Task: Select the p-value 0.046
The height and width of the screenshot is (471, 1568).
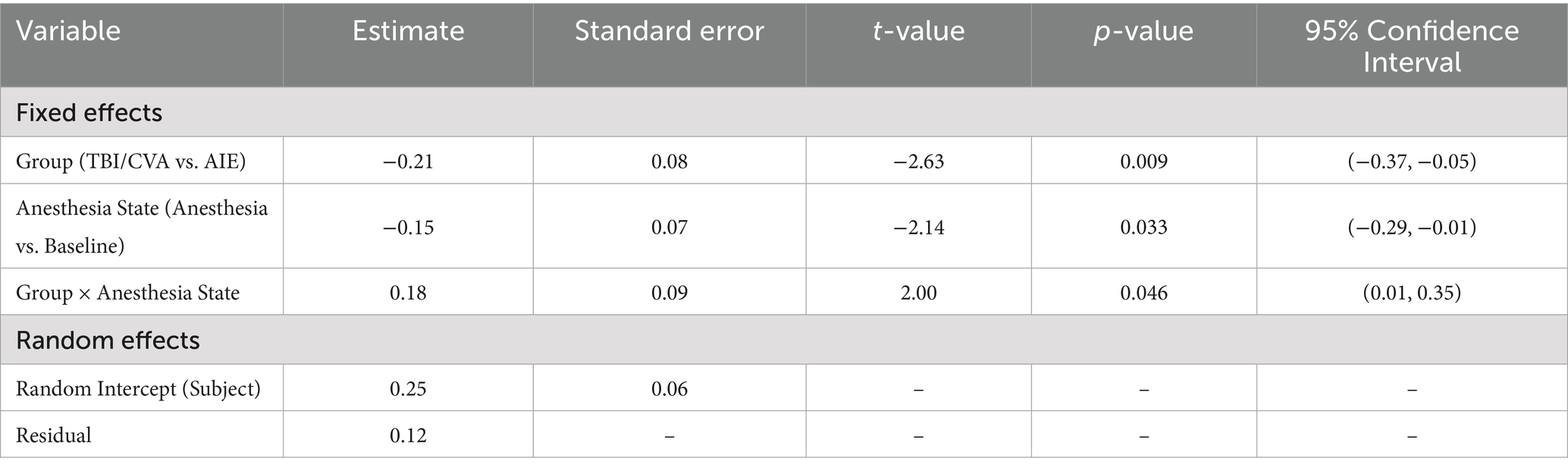Action: click(1143, 293)
